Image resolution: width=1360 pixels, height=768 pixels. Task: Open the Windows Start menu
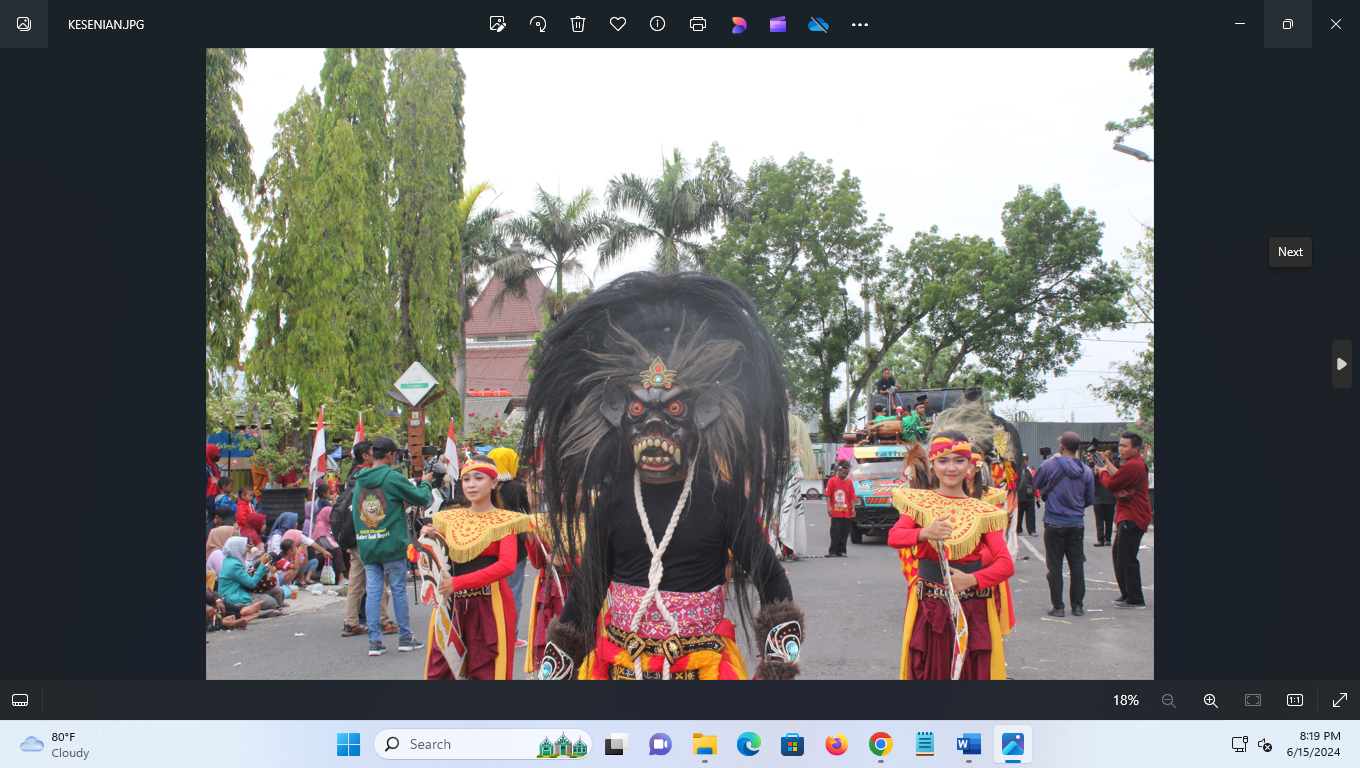[x=348, y=744]
